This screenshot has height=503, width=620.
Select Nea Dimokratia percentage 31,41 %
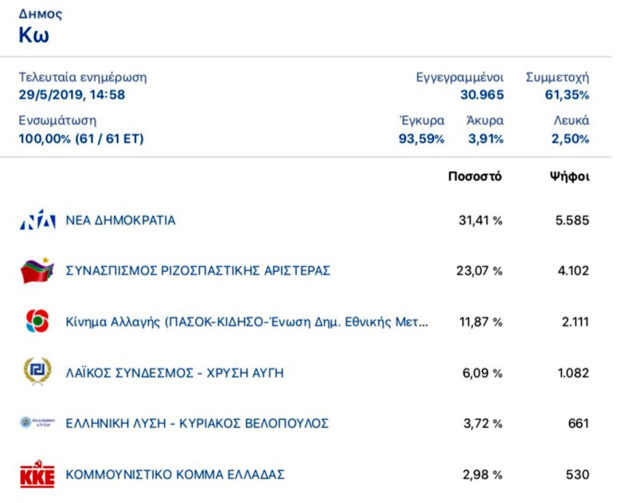(480, 220)
